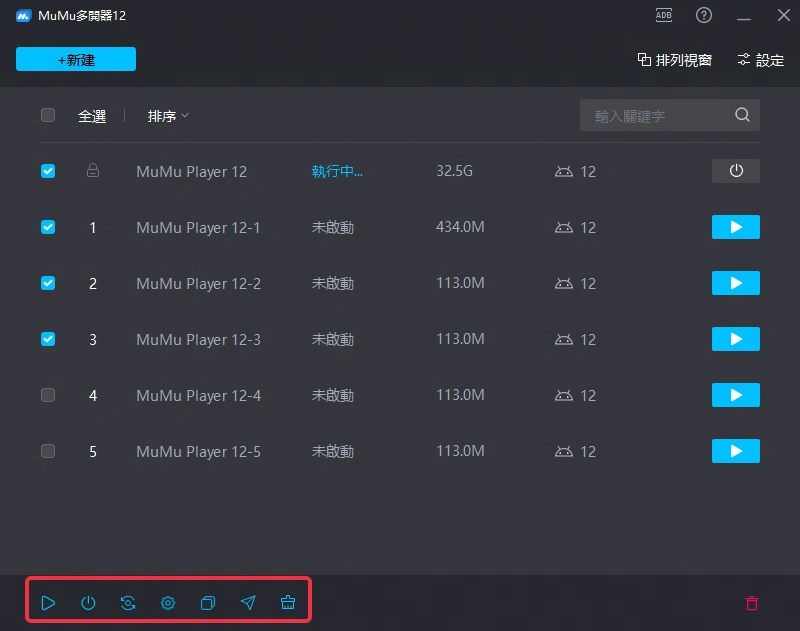Viewport: 800px width, 631px height.
Task: Toggle the 全選 select-all checkbox
Action: point(47,115)
